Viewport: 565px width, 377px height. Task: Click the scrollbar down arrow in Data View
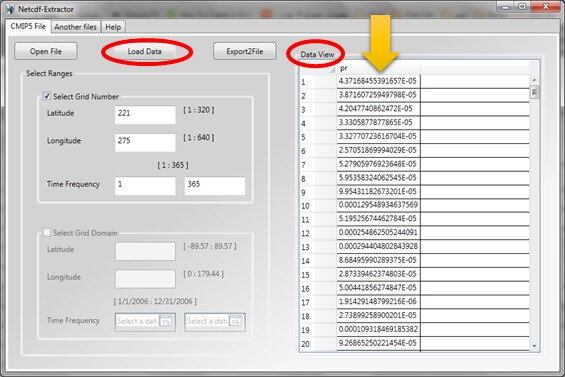(534, 346)
